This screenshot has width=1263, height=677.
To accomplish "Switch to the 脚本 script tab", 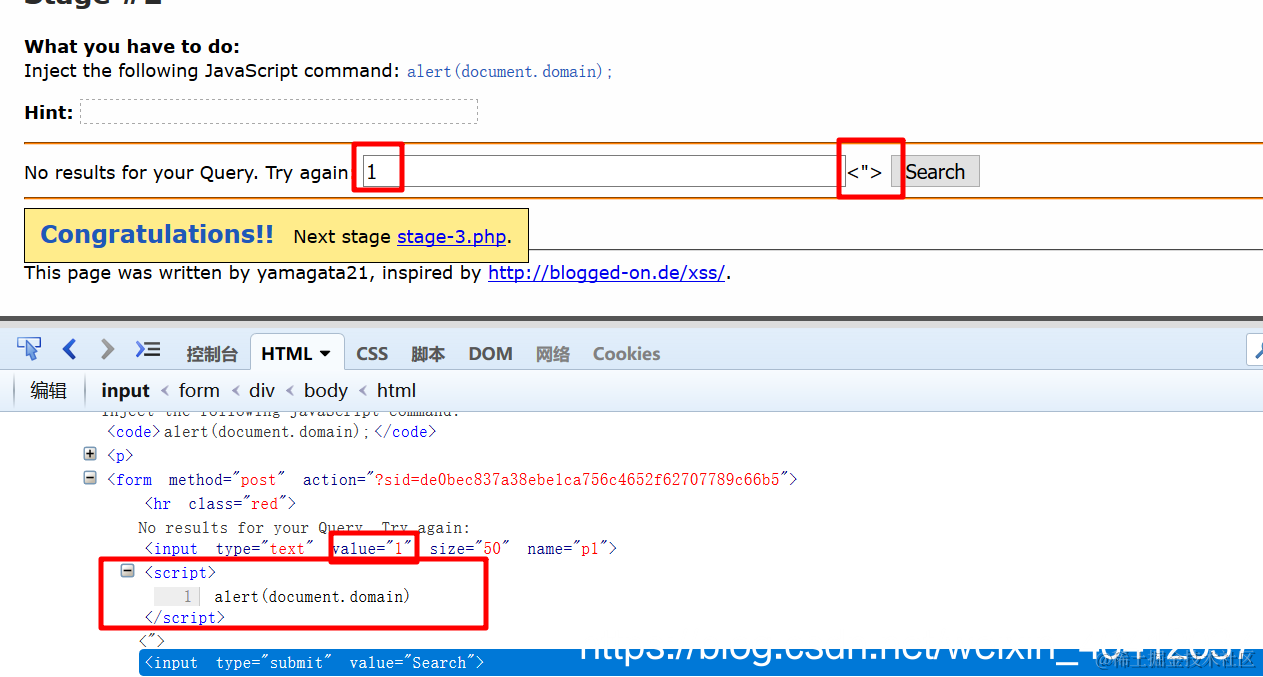I will pyautogui.click(x=428, y=353).
